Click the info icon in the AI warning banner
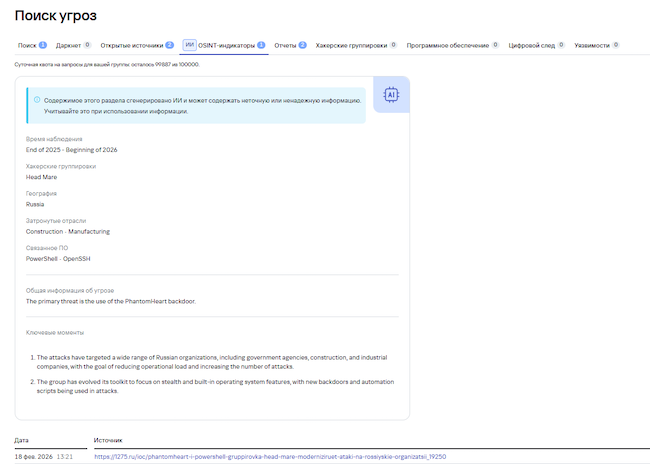This screenshot has width=650, height=464. pyautogui.click(x=37, y=100)
